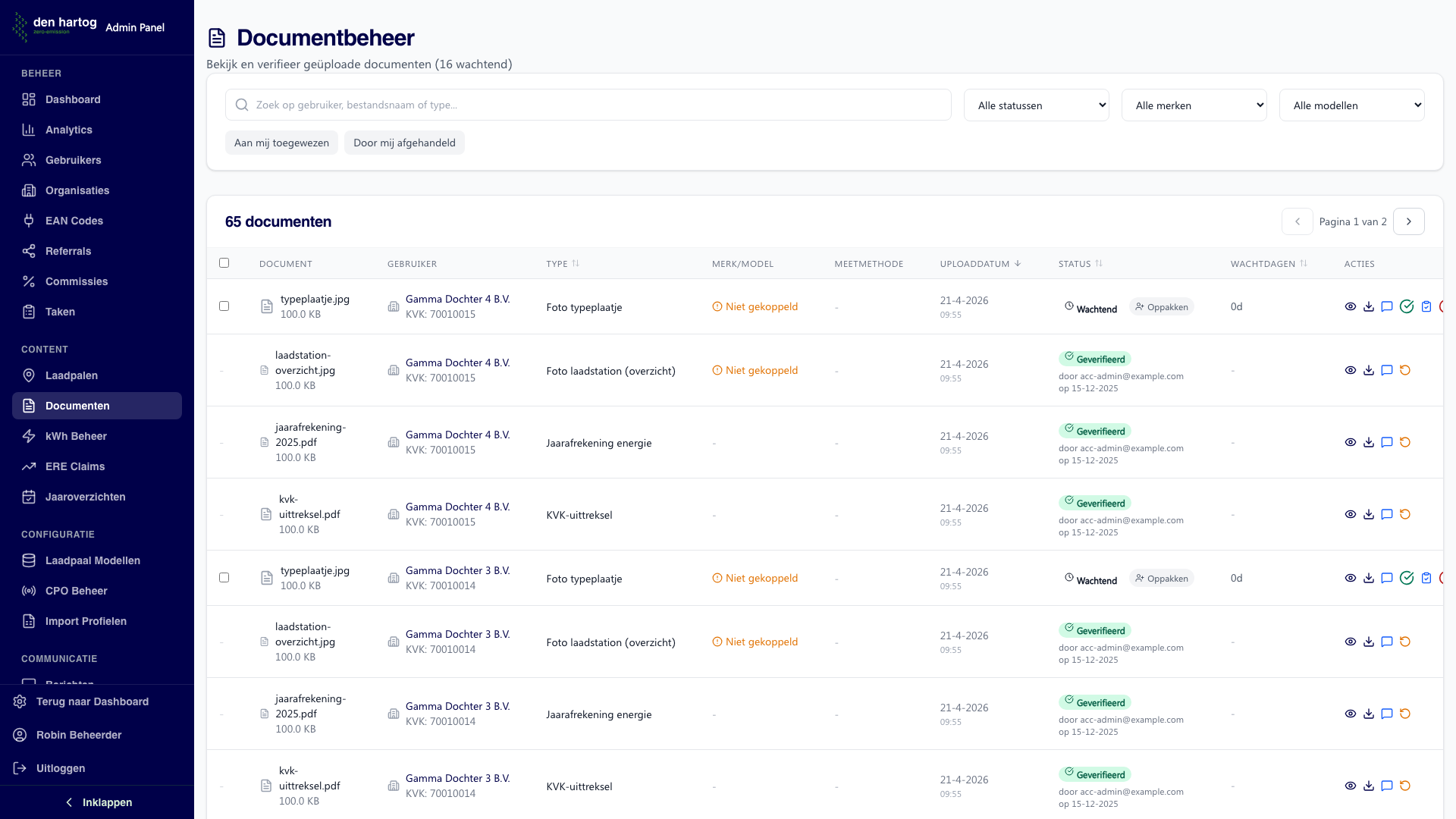This screenshot has width=1456, height=819.
Task: Click Oppakken on the first Wachtend document
Action: click(1162, 307)
